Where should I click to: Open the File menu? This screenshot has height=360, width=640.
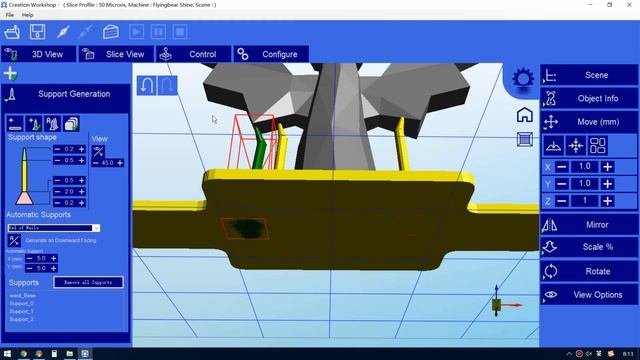[x=10, y=15]
